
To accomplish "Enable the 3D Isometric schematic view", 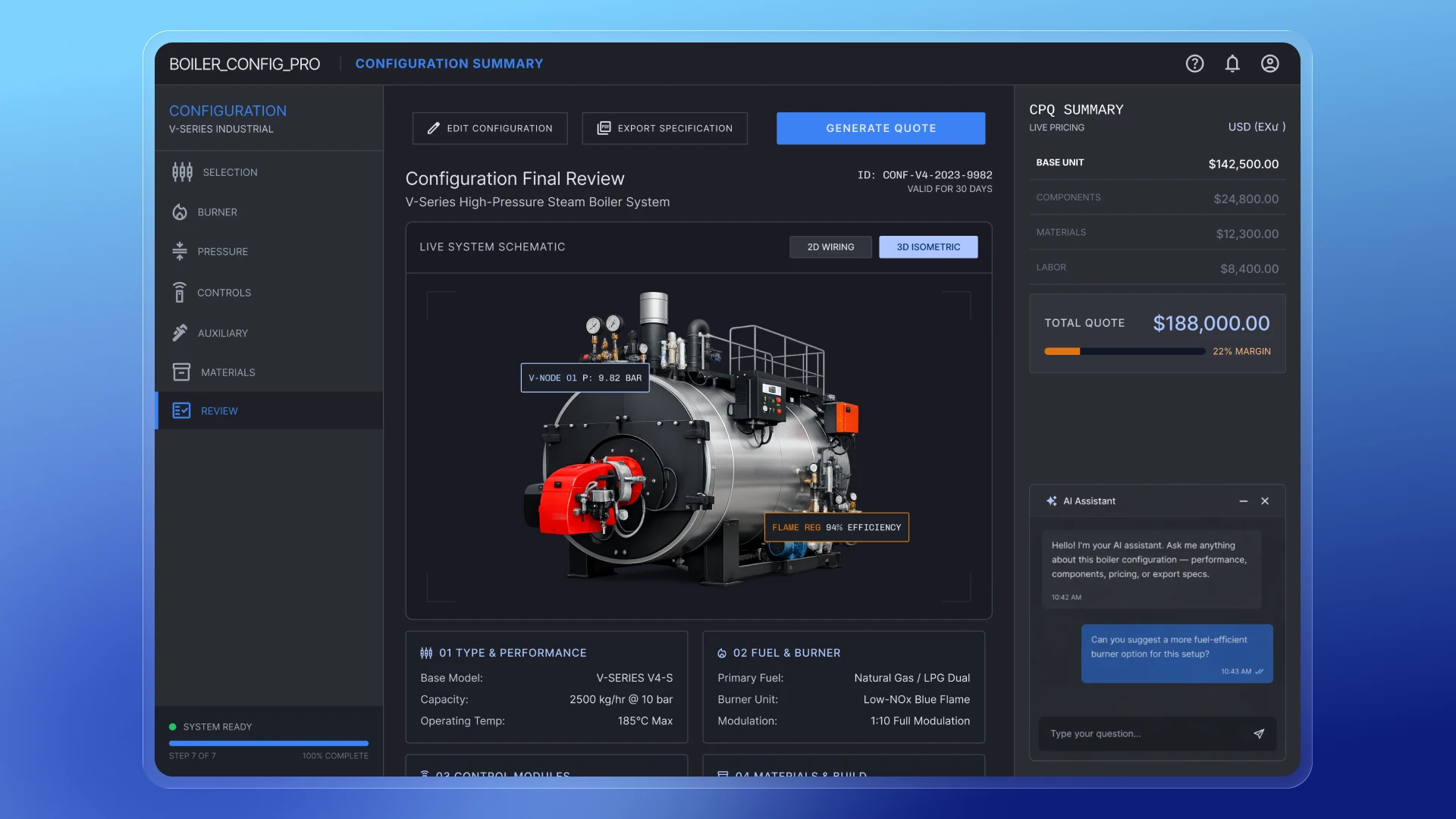I will [x=928, y=246].
